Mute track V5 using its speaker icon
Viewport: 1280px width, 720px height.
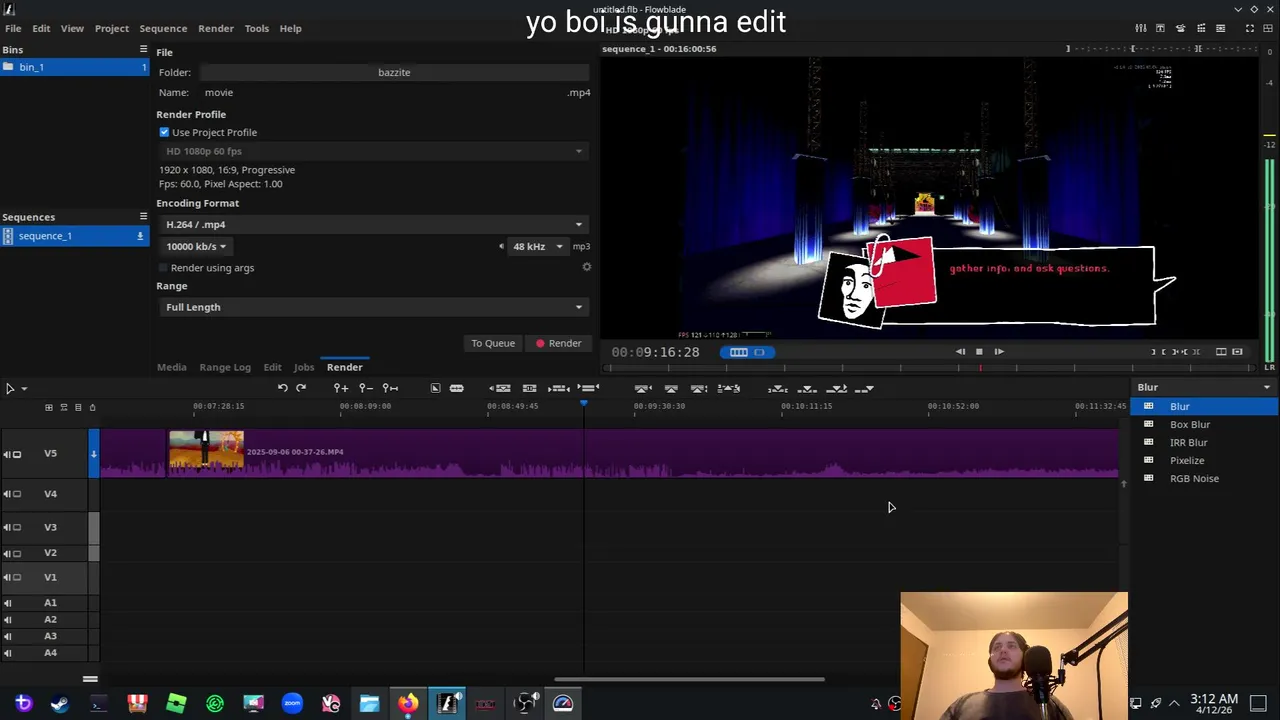tap(7, 454)
